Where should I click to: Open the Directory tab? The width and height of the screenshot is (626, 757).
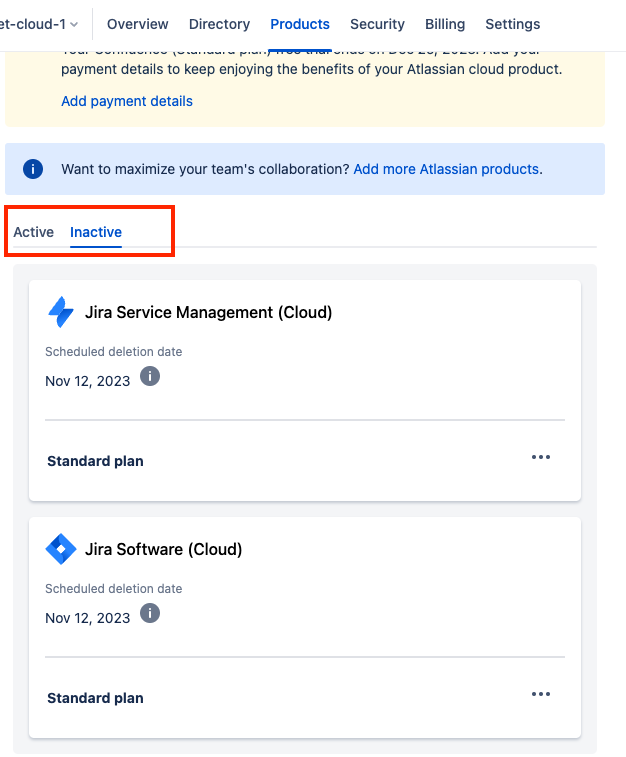(219, 24)
